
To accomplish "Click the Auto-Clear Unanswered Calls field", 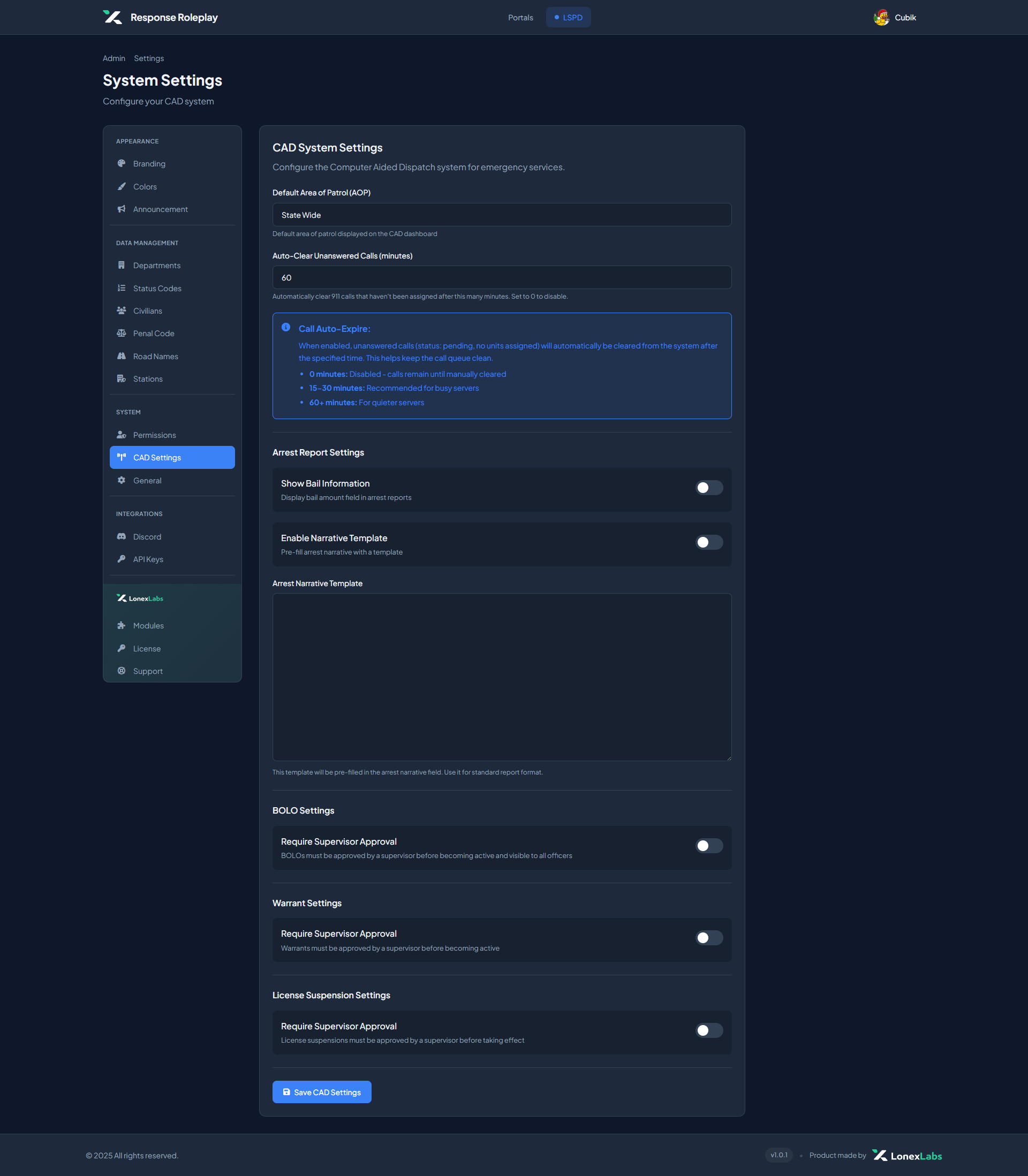I will coord(502,277).
